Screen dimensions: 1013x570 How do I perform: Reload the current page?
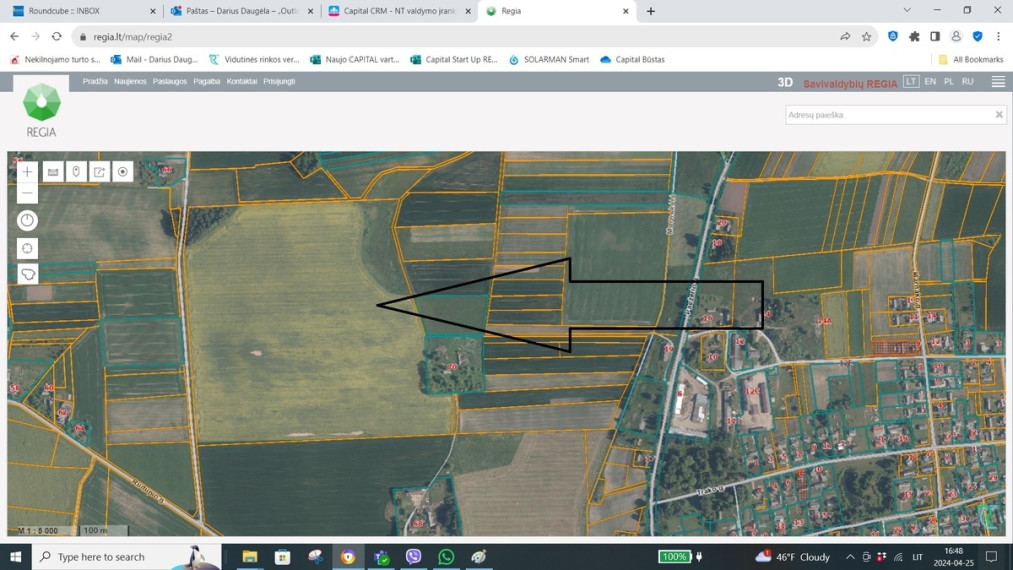[x=57, y=37]
